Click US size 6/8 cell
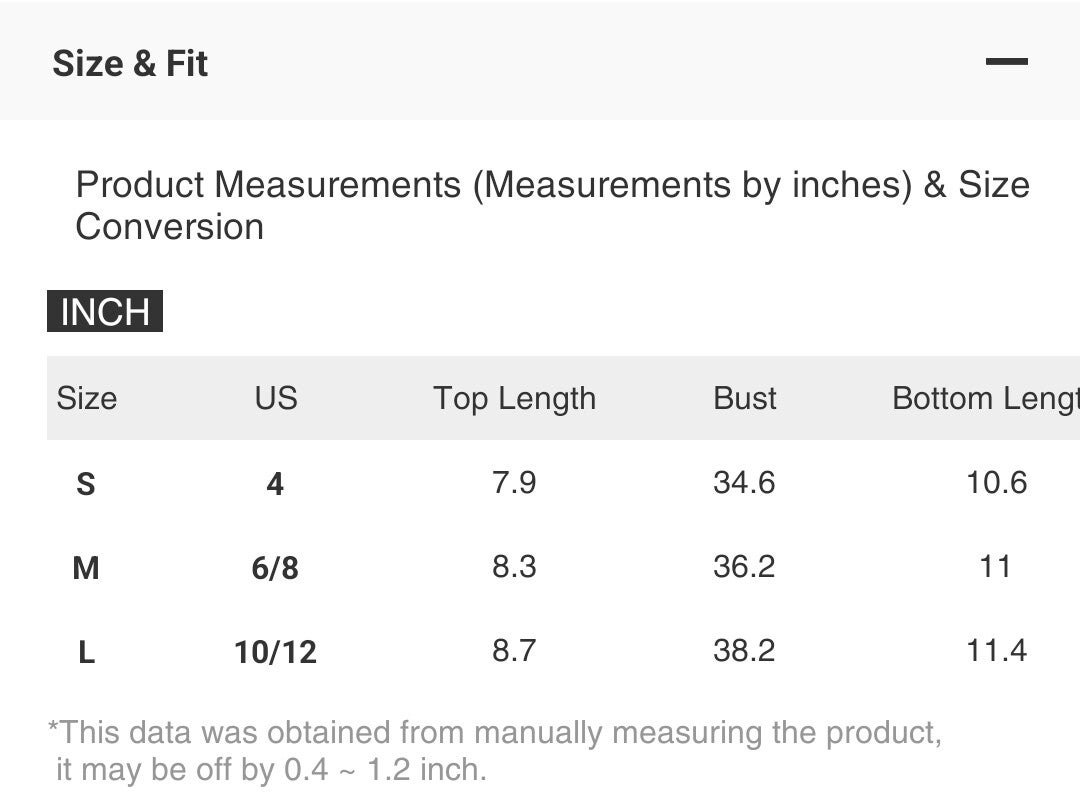This screenshot has height=801, width=1080. 275,568
